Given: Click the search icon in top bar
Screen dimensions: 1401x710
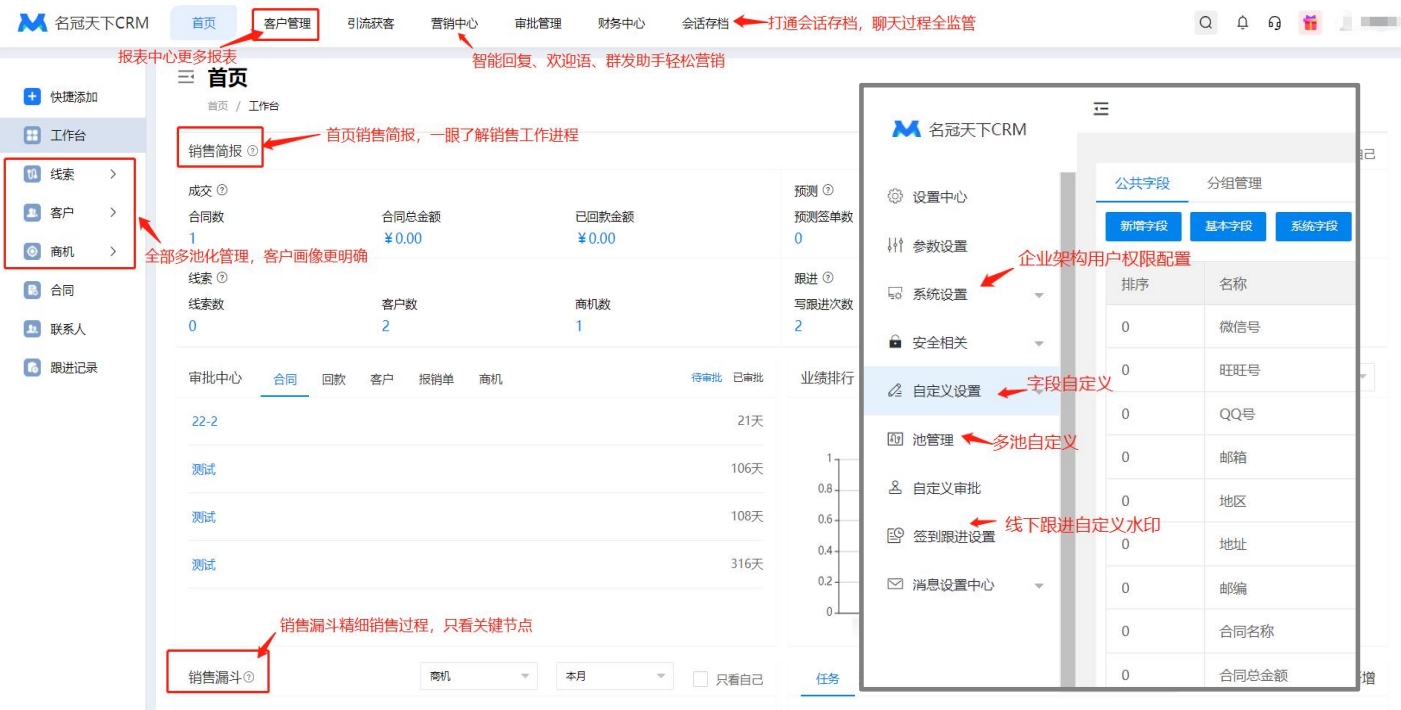Looking at the screenshot, I should coord(1207,23).
